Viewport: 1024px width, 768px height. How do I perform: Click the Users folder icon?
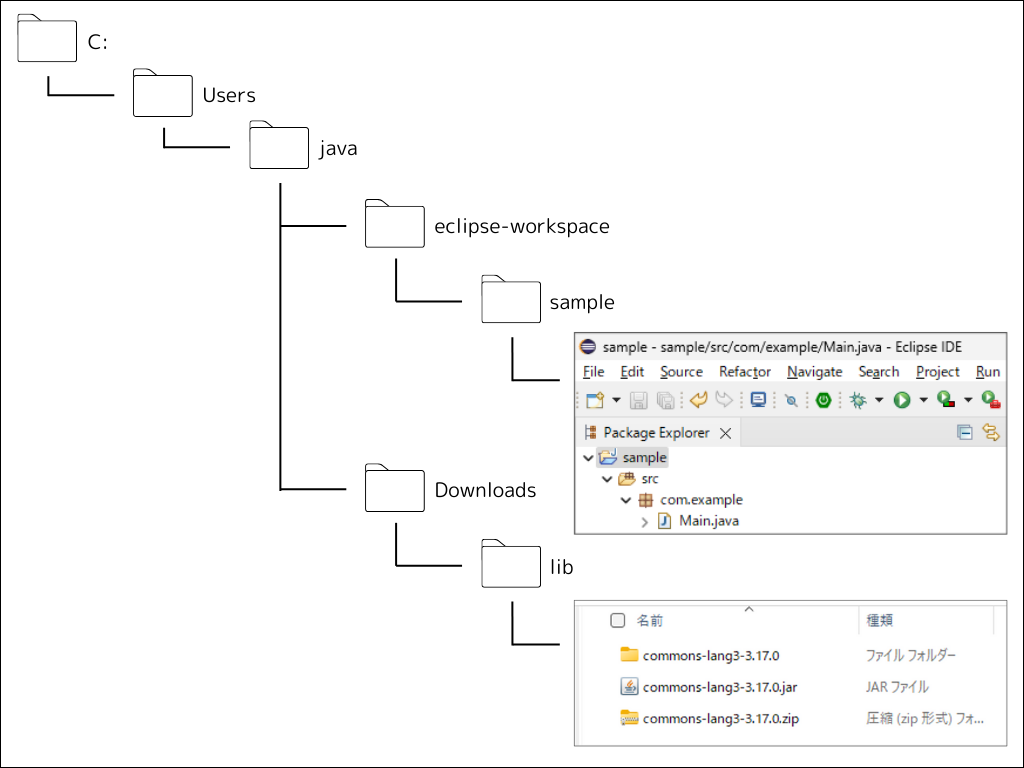coord(163,93)
